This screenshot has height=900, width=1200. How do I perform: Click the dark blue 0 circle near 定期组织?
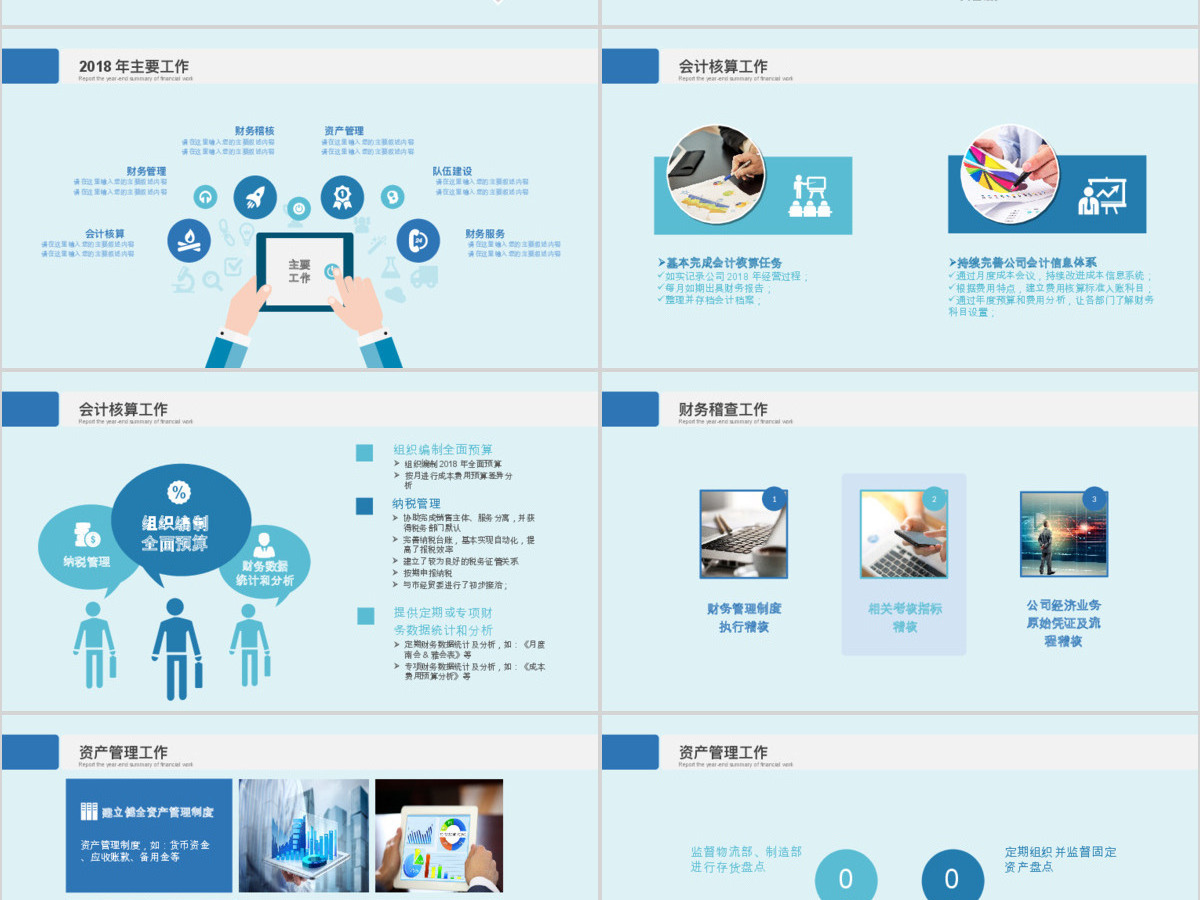pos(952,877)
